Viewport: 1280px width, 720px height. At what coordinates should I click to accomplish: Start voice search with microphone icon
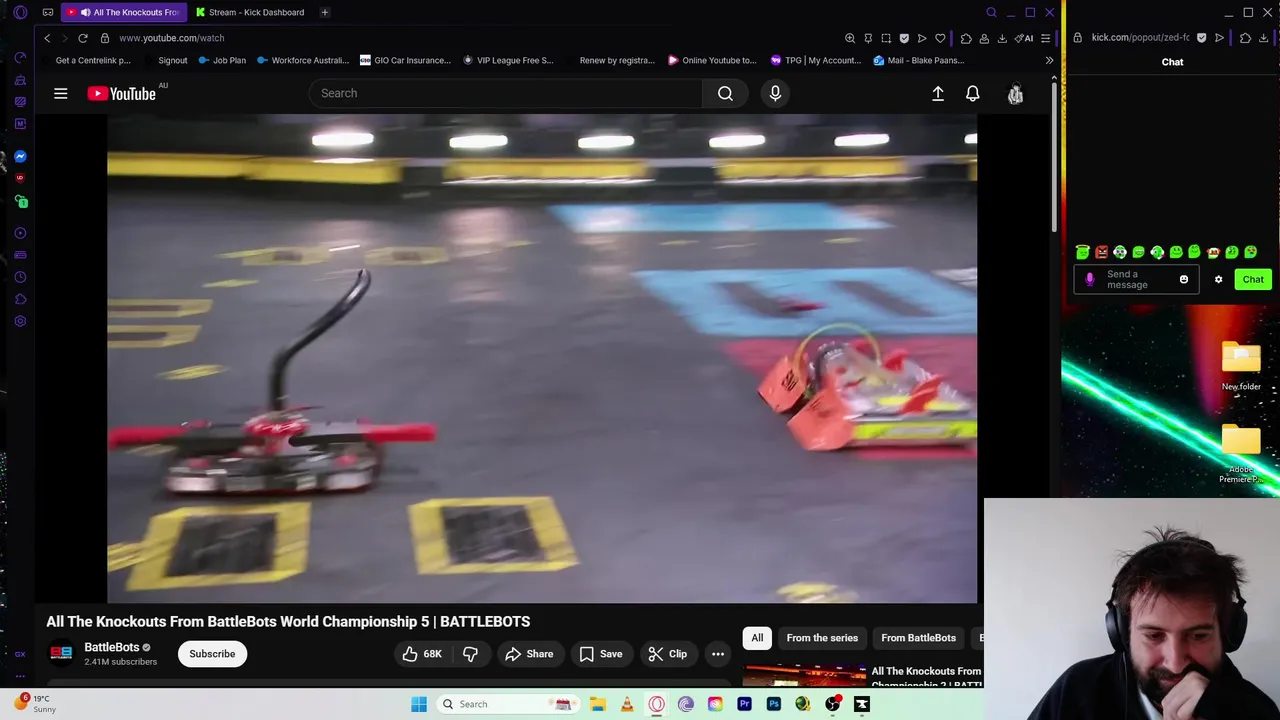coord(775,93)
